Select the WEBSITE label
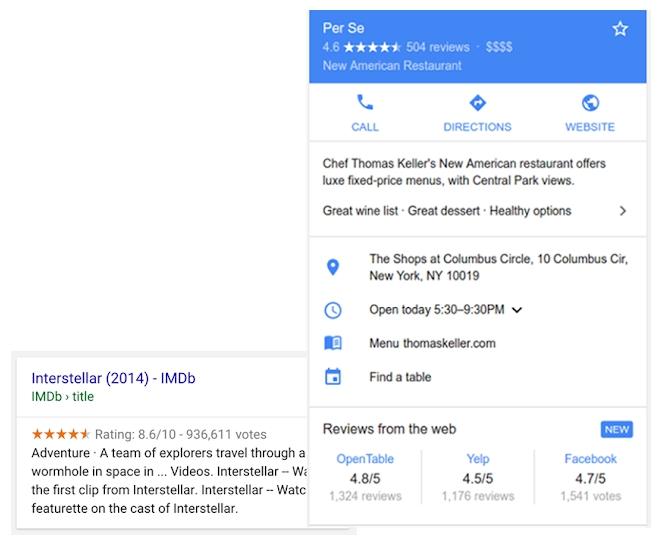The width and height of the screenshot is (665, 536). pyautogui.click(x=590, y=127)
